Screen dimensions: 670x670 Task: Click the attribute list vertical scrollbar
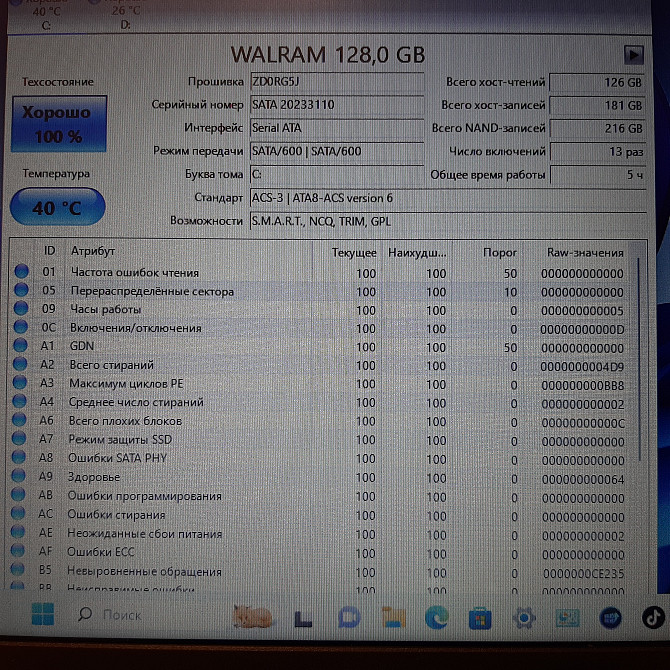(640, 359)
